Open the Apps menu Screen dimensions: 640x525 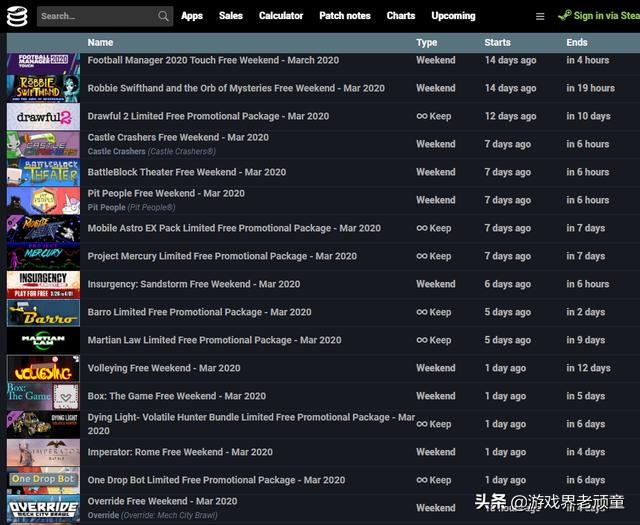192,16
